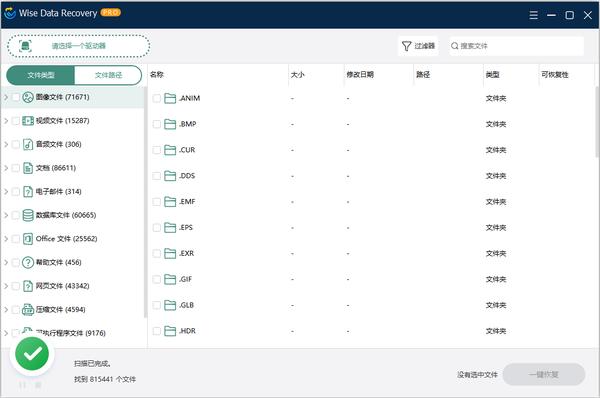Click the search files input field
600x398 pixels.
tap(517, 46)
